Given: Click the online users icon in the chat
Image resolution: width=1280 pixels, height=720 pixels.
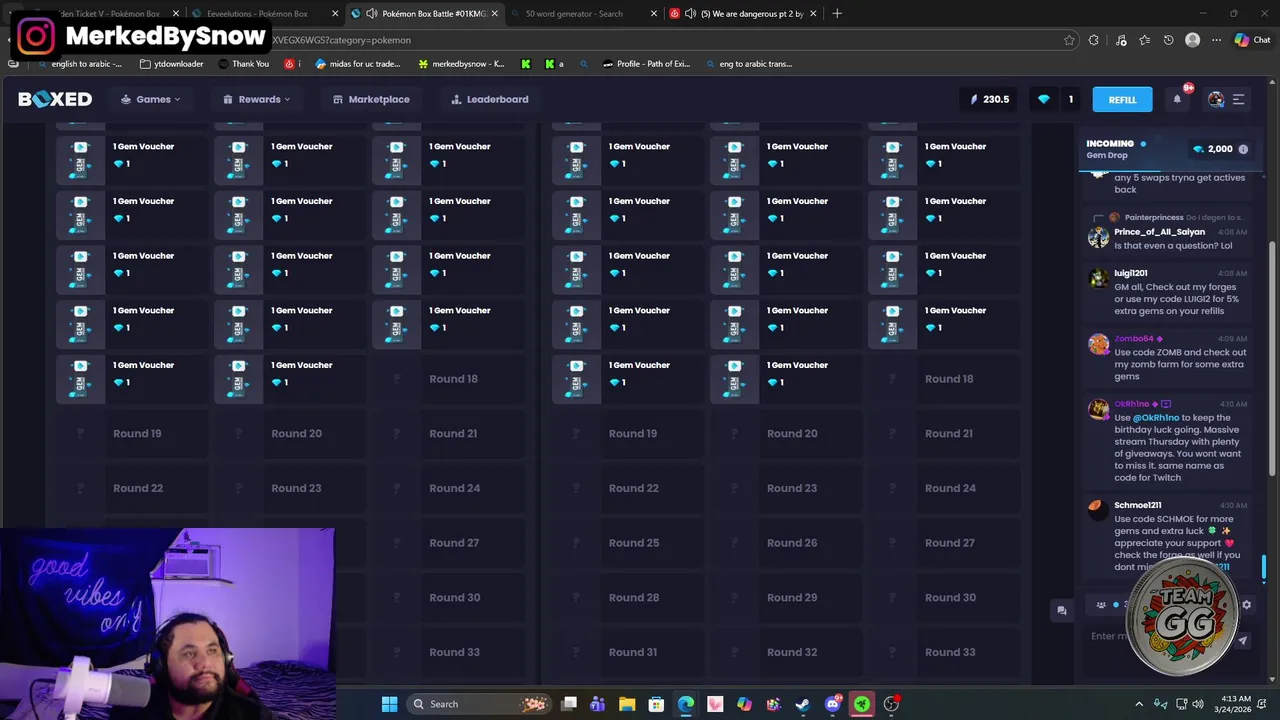Looking at the screenshot, I should pyautogui.click(x=1101, y=605).
